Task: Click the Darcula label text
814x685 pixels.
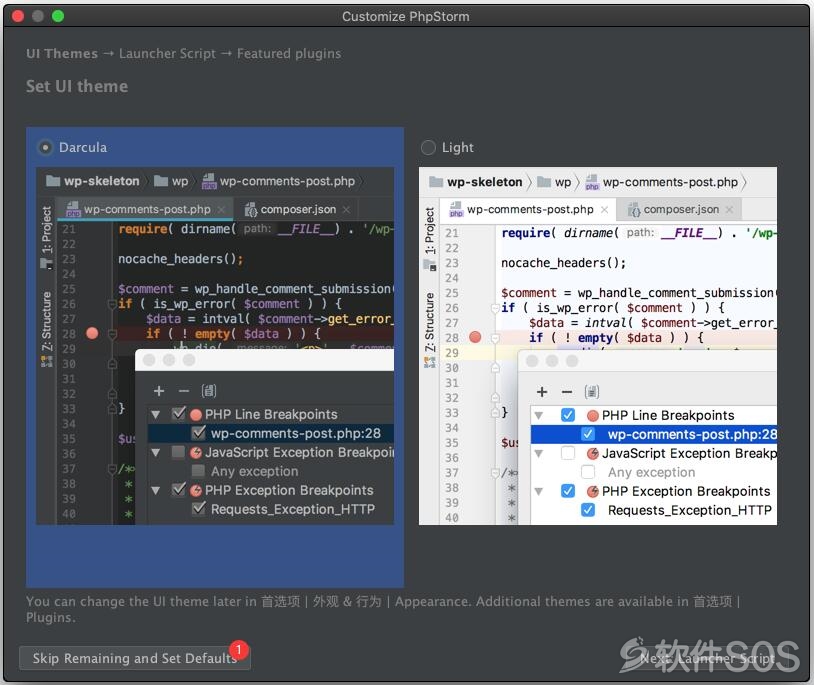Action: 83,147
